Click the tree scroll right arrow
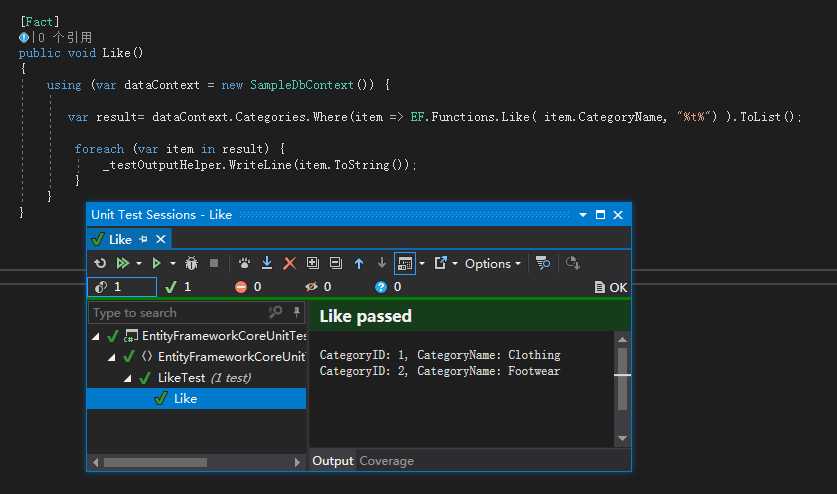837x494 pixels. click(297, 462)
